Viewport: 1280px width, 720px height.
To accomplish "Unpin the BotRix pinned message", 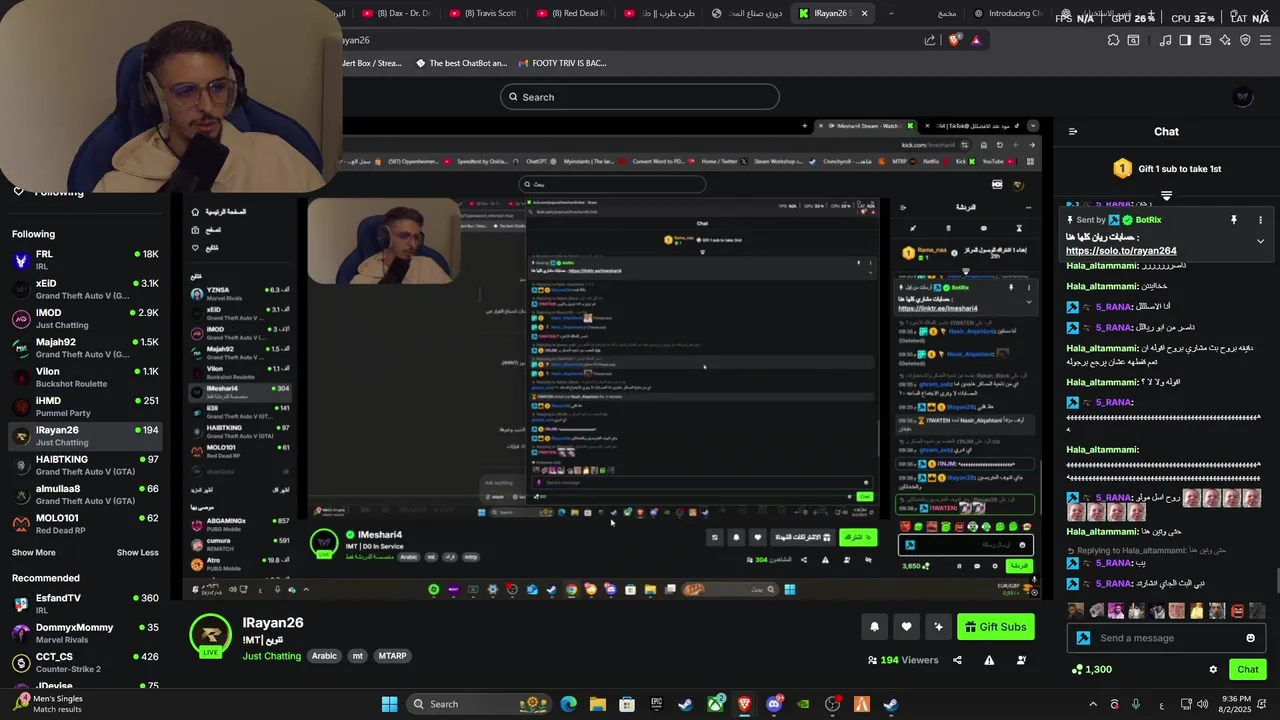I will coord(1234,220).
